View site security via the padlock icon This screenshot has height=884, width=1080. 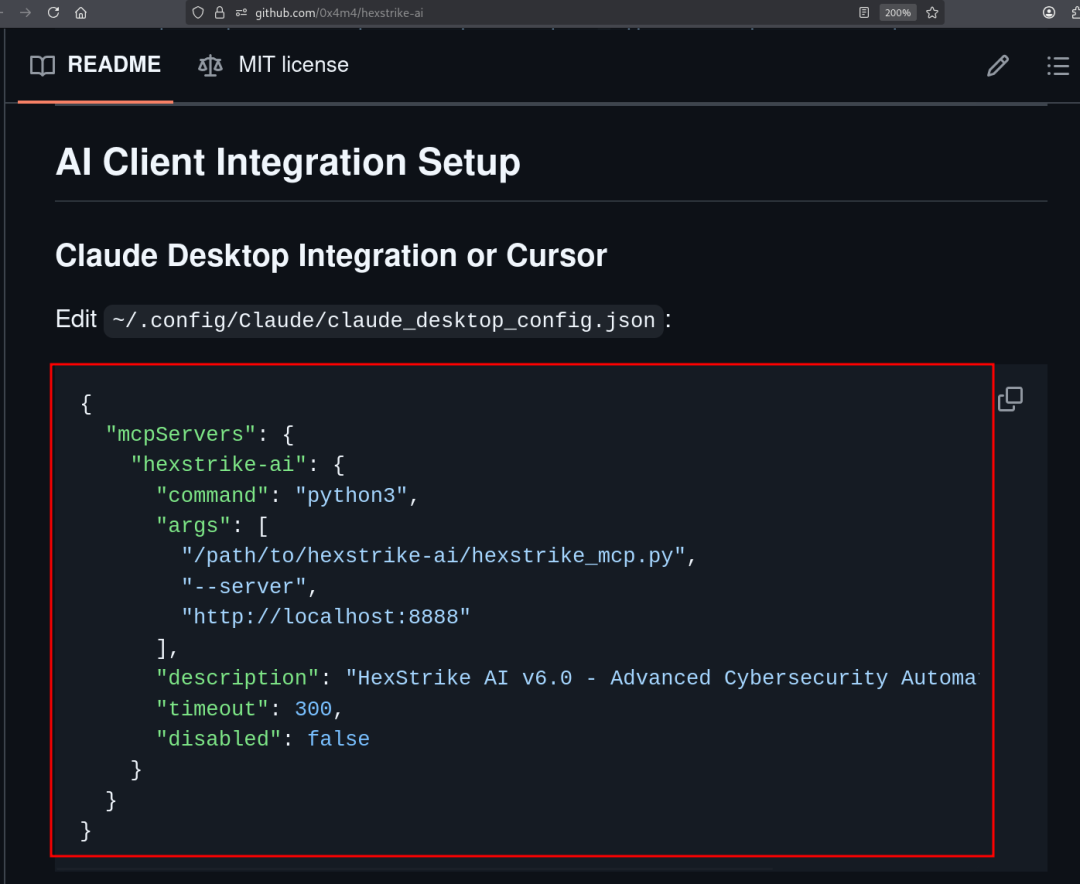[x=220, y=12]
